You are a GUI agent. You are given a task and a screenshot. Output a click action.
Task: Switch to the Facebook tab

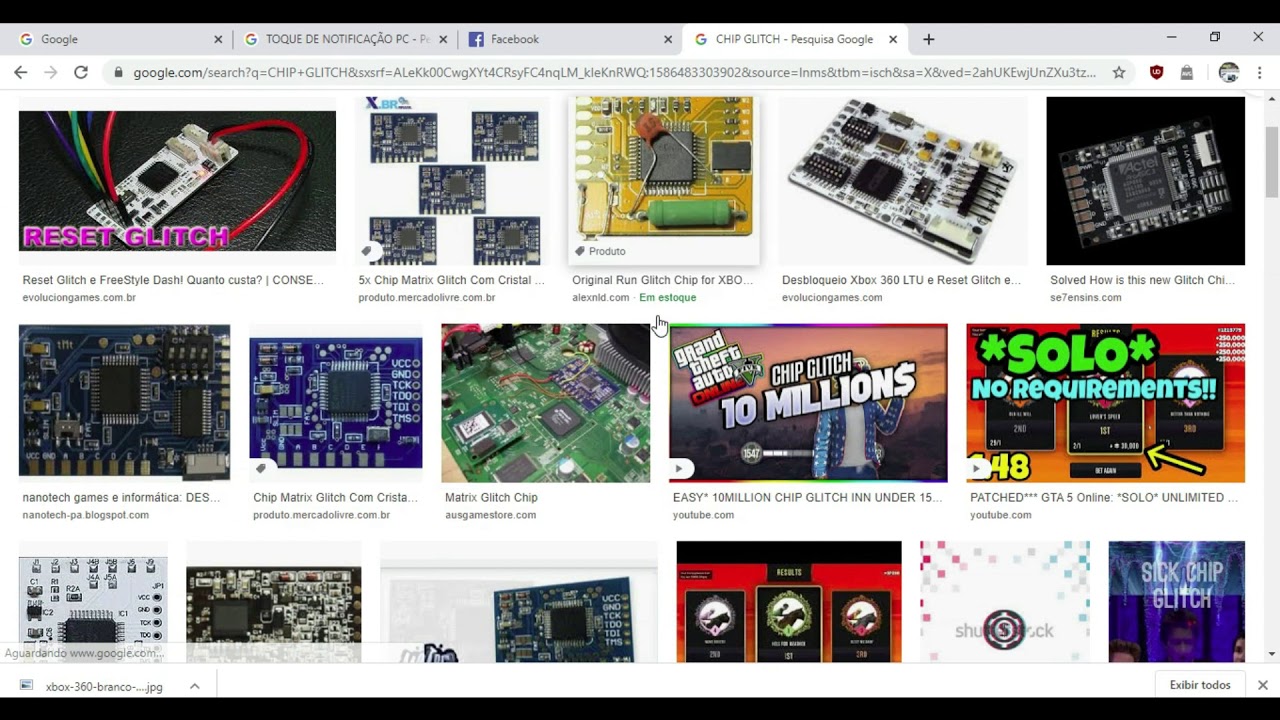click(x=570, y=39)
